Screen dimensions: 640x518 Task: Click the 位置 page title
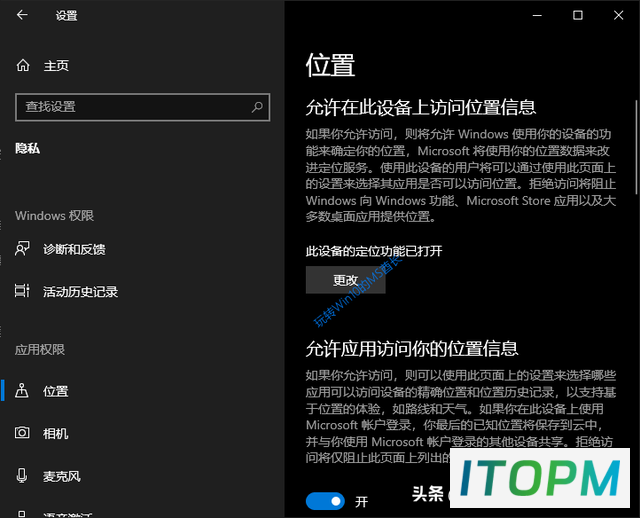click(x=330, y=65)
